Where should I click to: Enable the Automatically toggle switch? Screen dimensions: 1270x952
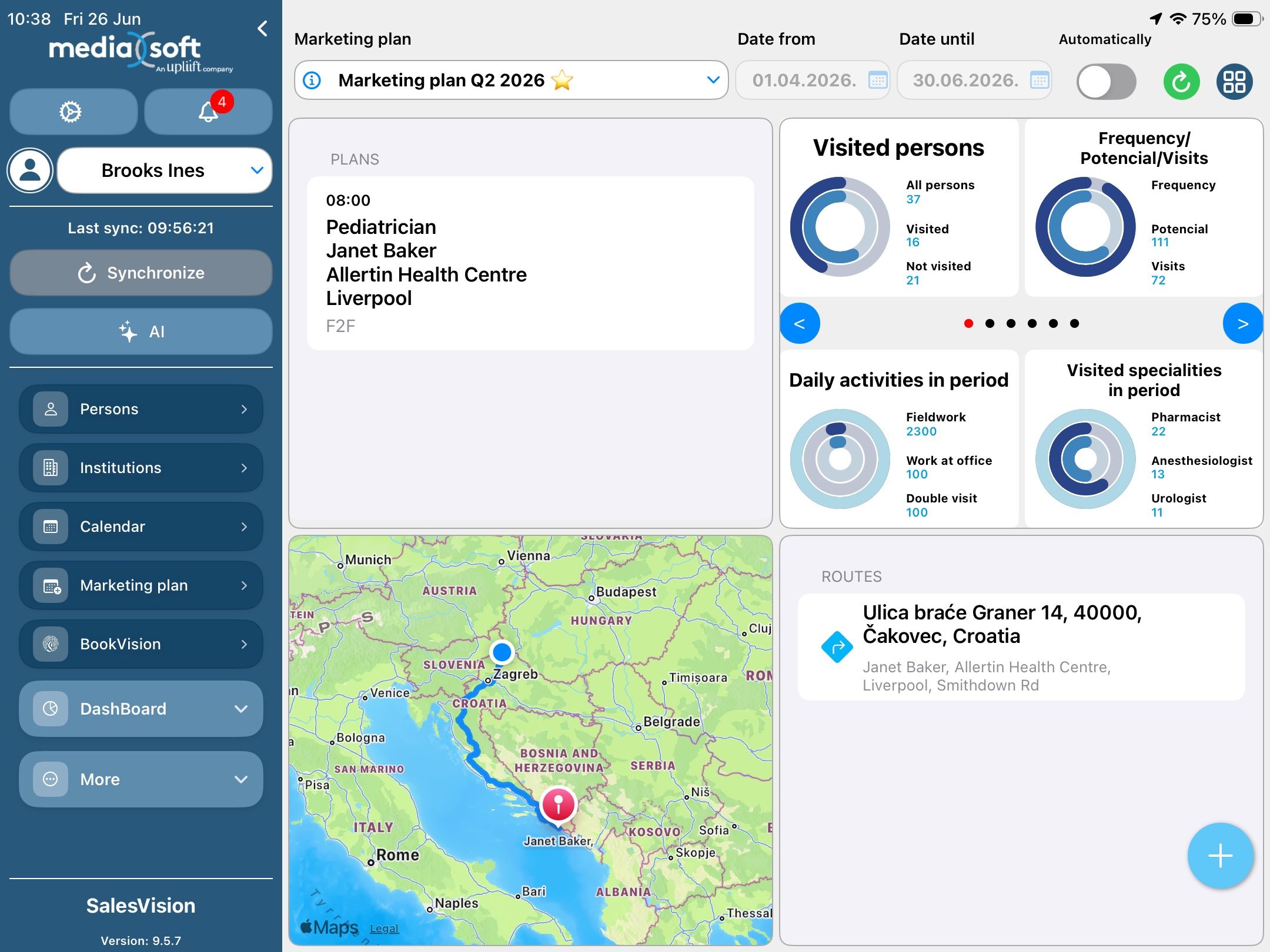[1106, 82]
